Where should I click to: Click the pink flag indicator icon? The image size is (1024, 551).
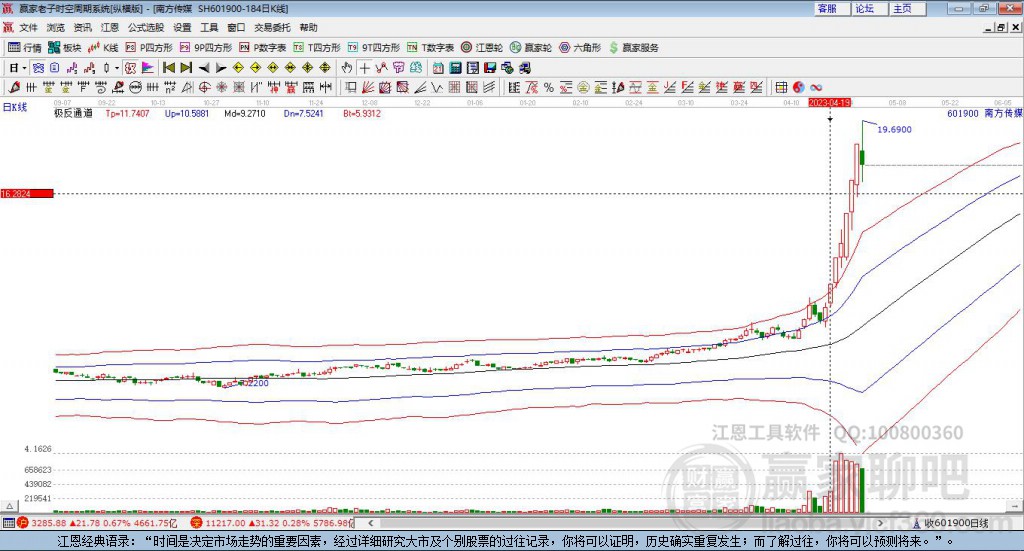click(x=148, y=68)
